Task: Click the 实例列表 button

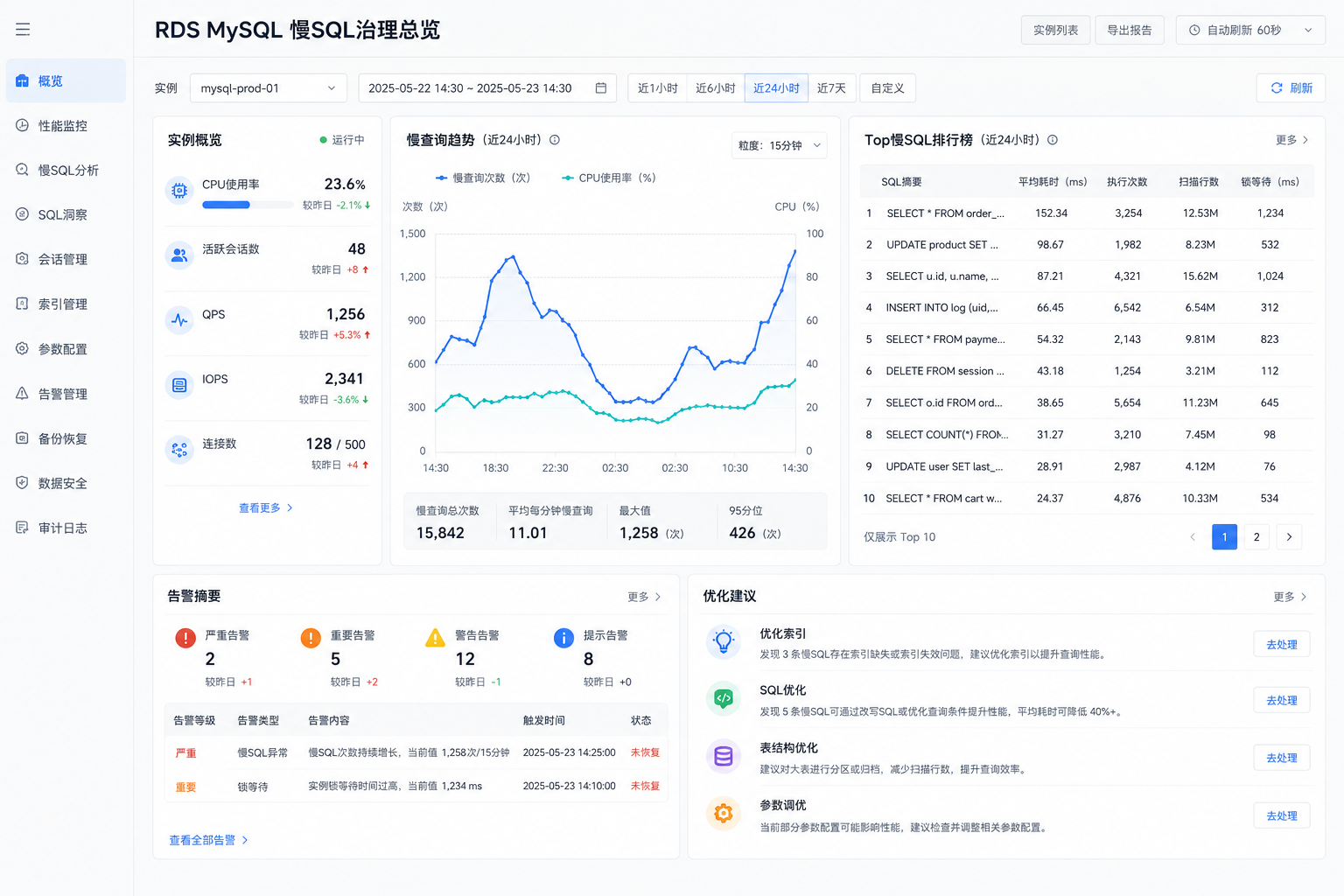Action: click(x=1055, y=30)
